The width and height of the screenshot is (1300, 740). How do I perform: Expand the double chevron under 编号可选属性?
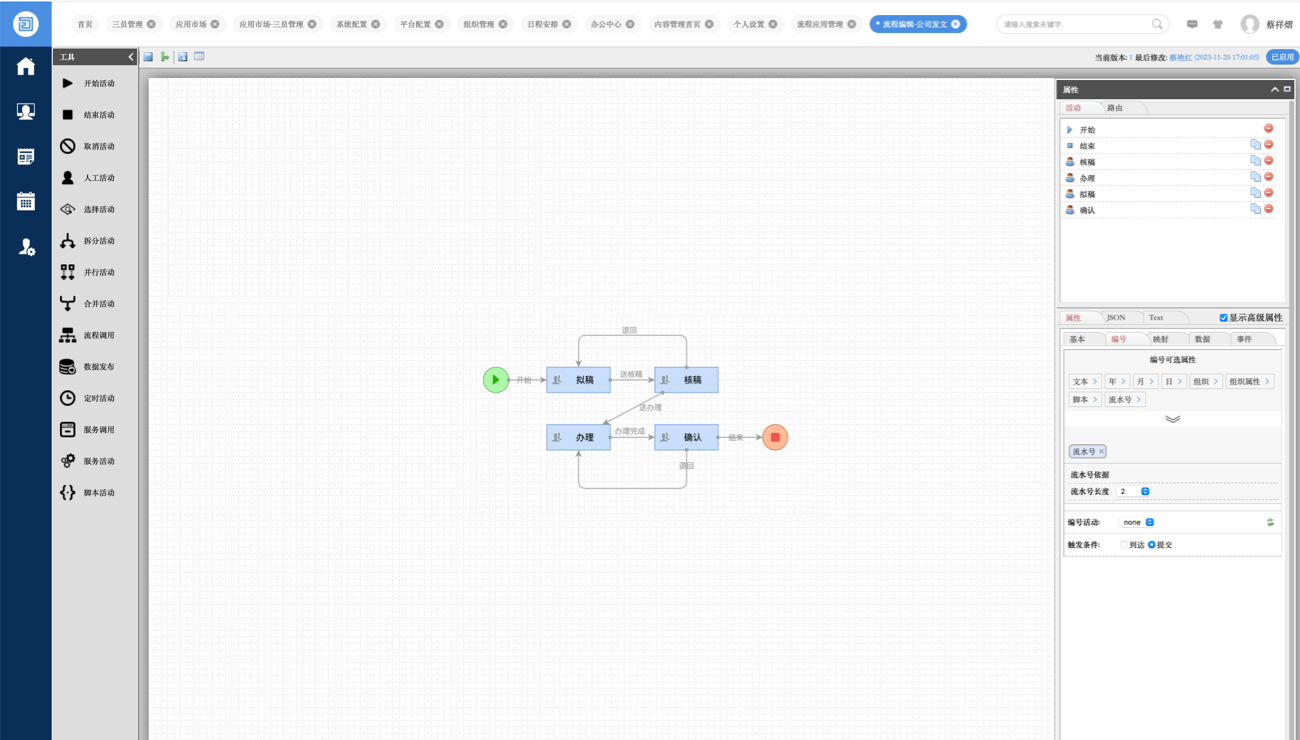pyautogui.click(x=1172, y=419)
